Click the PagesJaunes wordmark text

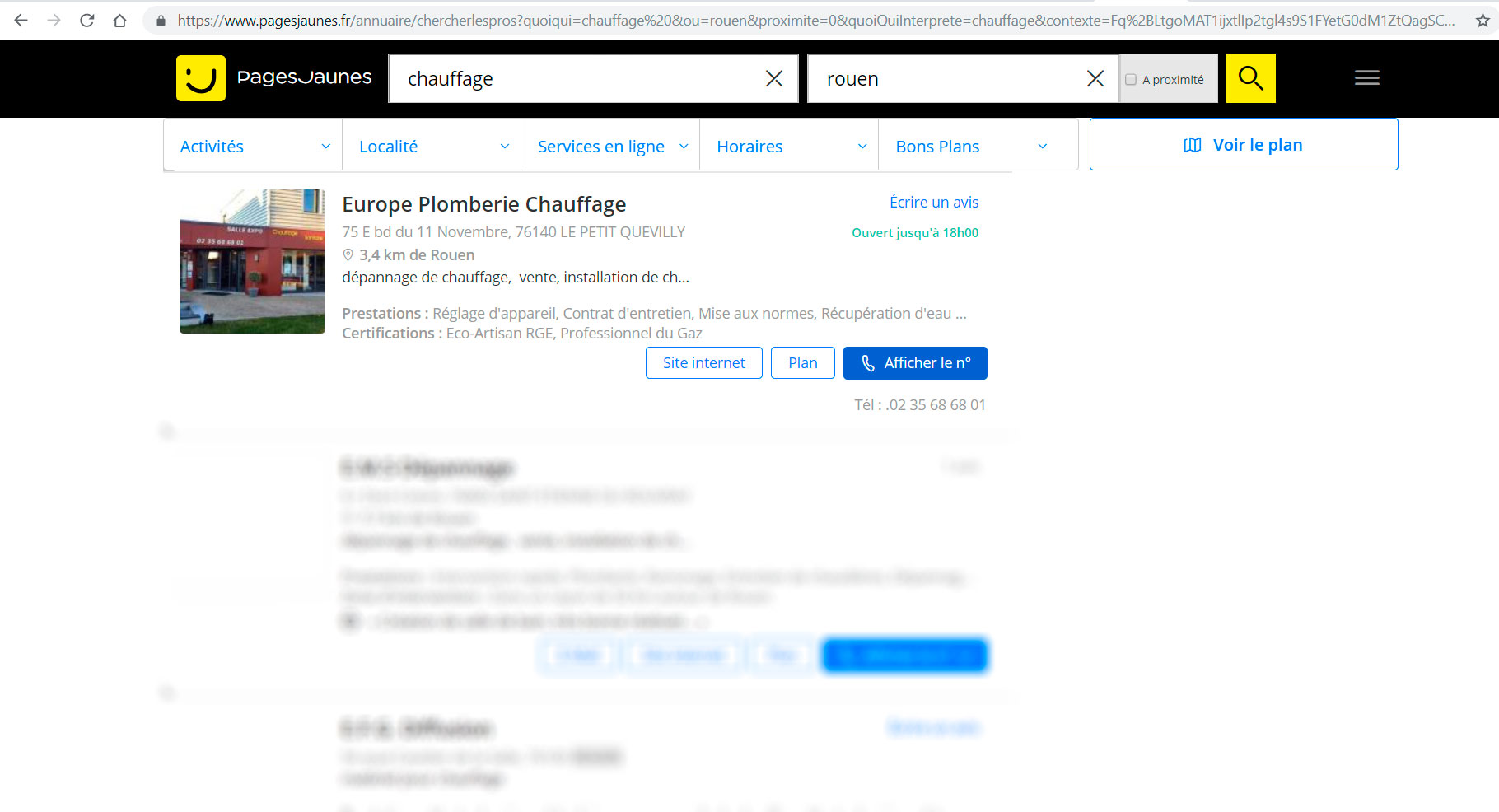(304, 77)
